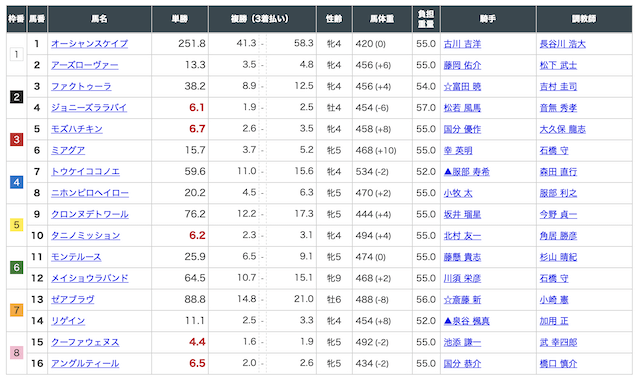
Task: Open trainer 吉村 圭司
Action: point(558,86)
